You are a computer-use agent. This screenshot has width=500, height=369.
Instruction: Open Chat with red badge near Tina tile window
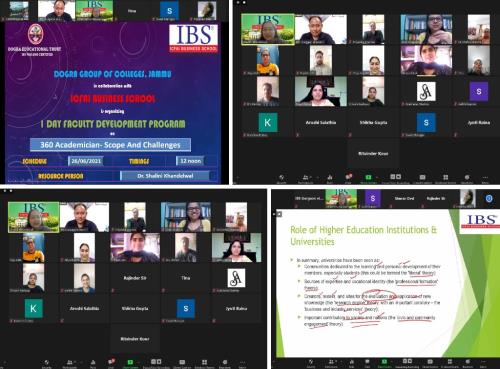point(111,363)
